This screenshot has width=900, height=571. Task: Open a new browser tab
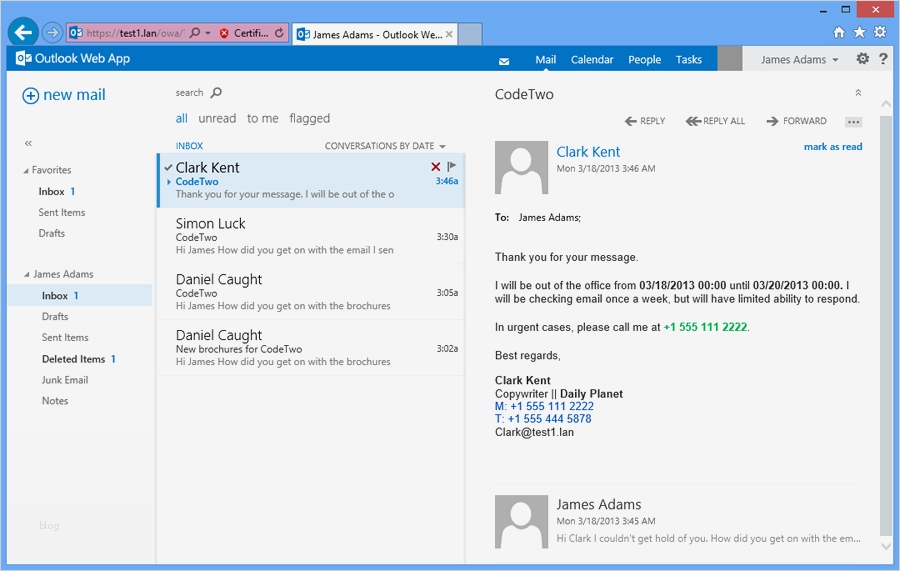click(470, 34)
